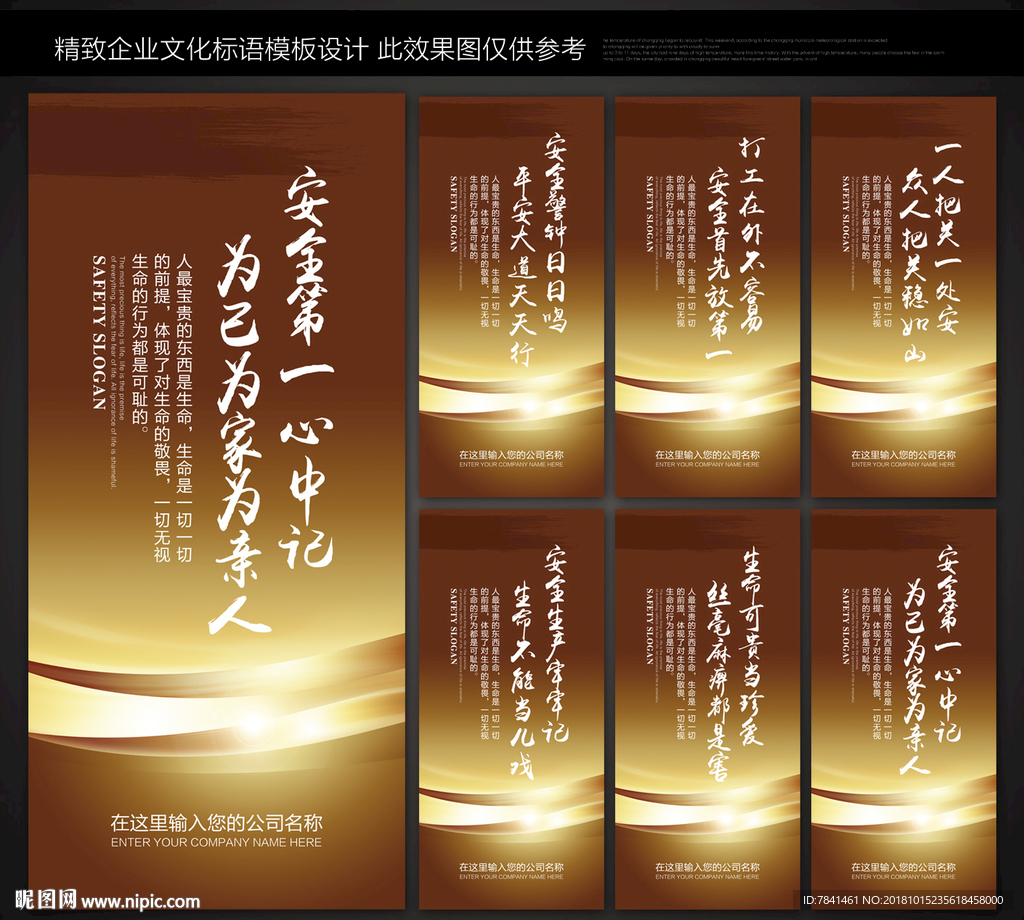Select the poster with slogan 安全警钟日日鸣

pyautogui.click(x=511, y=297)
